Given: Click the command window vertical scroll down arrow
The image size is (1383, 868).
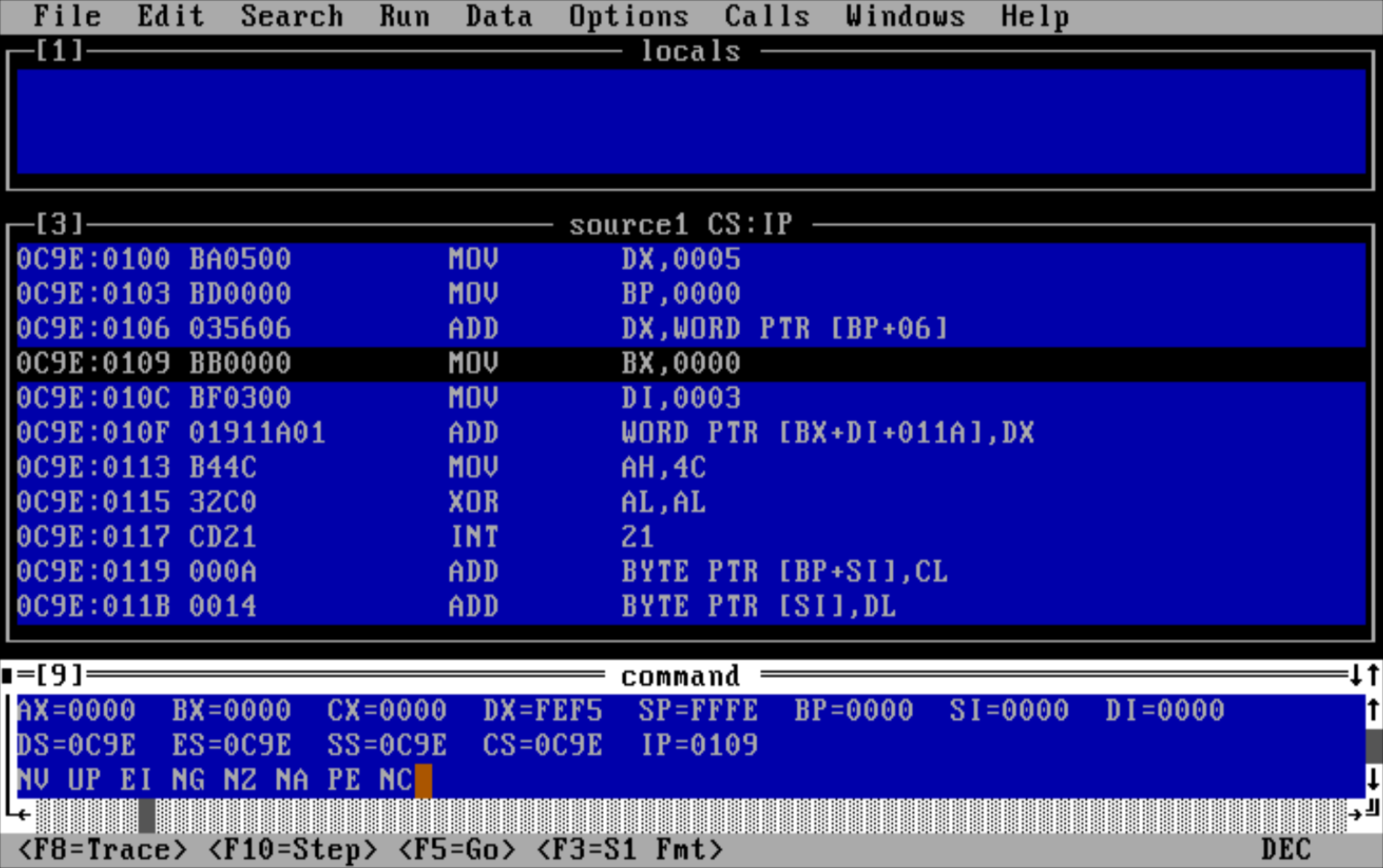Looking at the screenshot, I should coord(1373,780).
